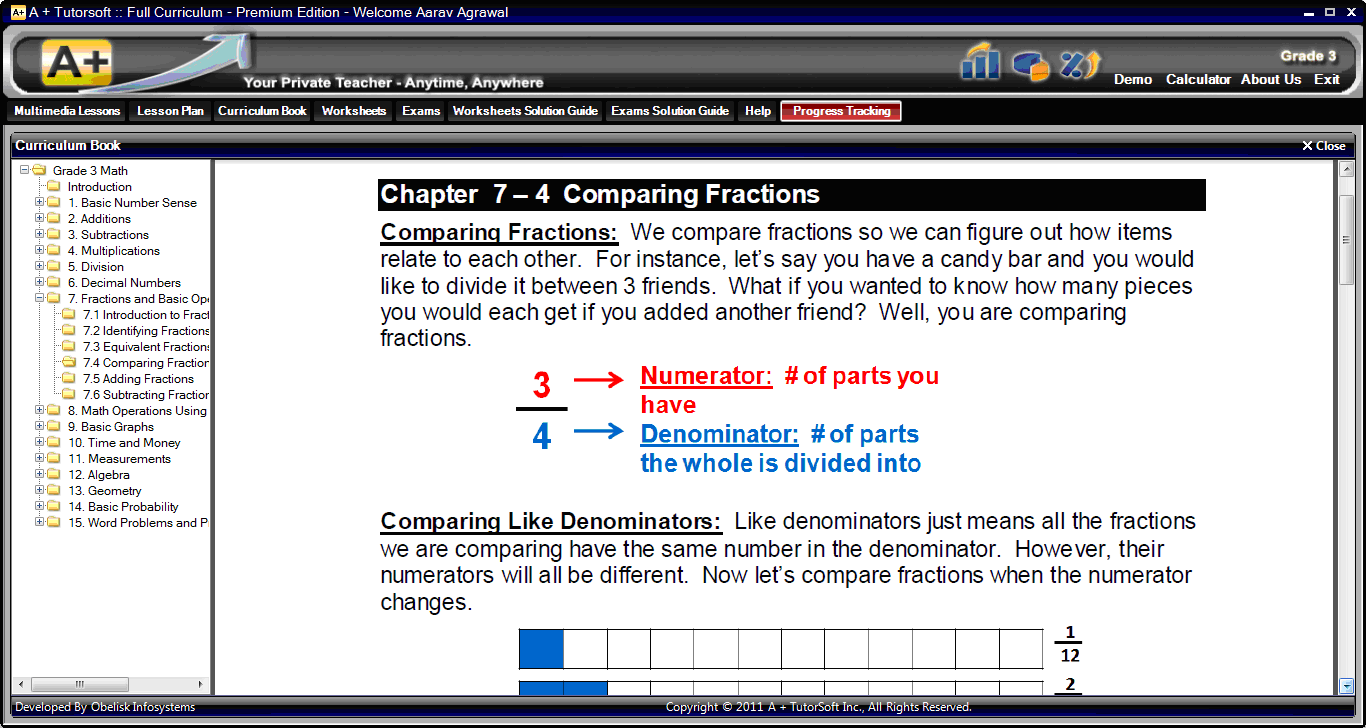Expand the 1. Basic Number Sense node
The width and height of the screenshot is (1366, 728).
pos(40,203)
